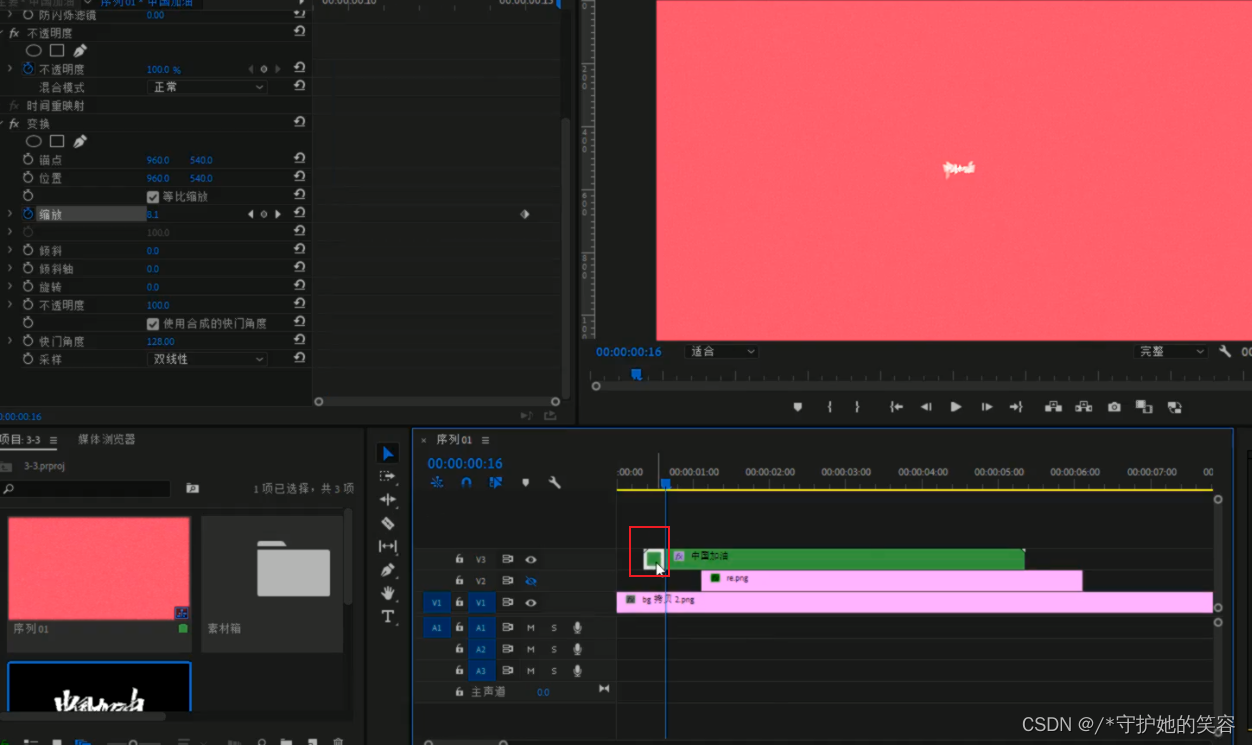This screenshot has height=745, width=1252.
Task: Click pen mask under 变换 effect
Action: 80,141
